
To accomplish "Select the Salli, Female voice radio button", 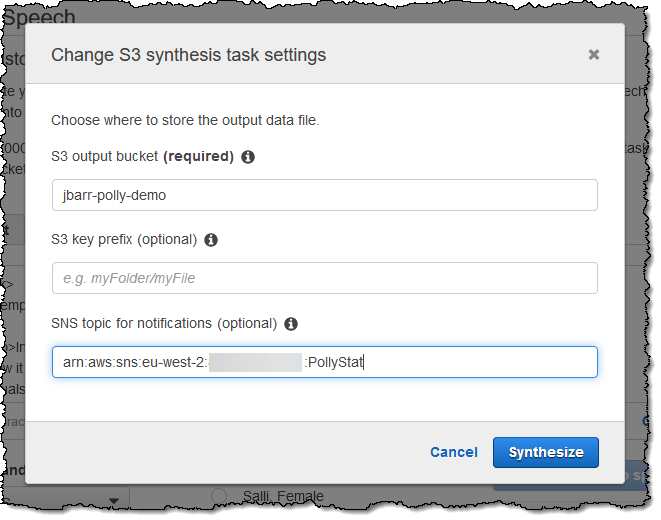I will (x=219, y=495).
